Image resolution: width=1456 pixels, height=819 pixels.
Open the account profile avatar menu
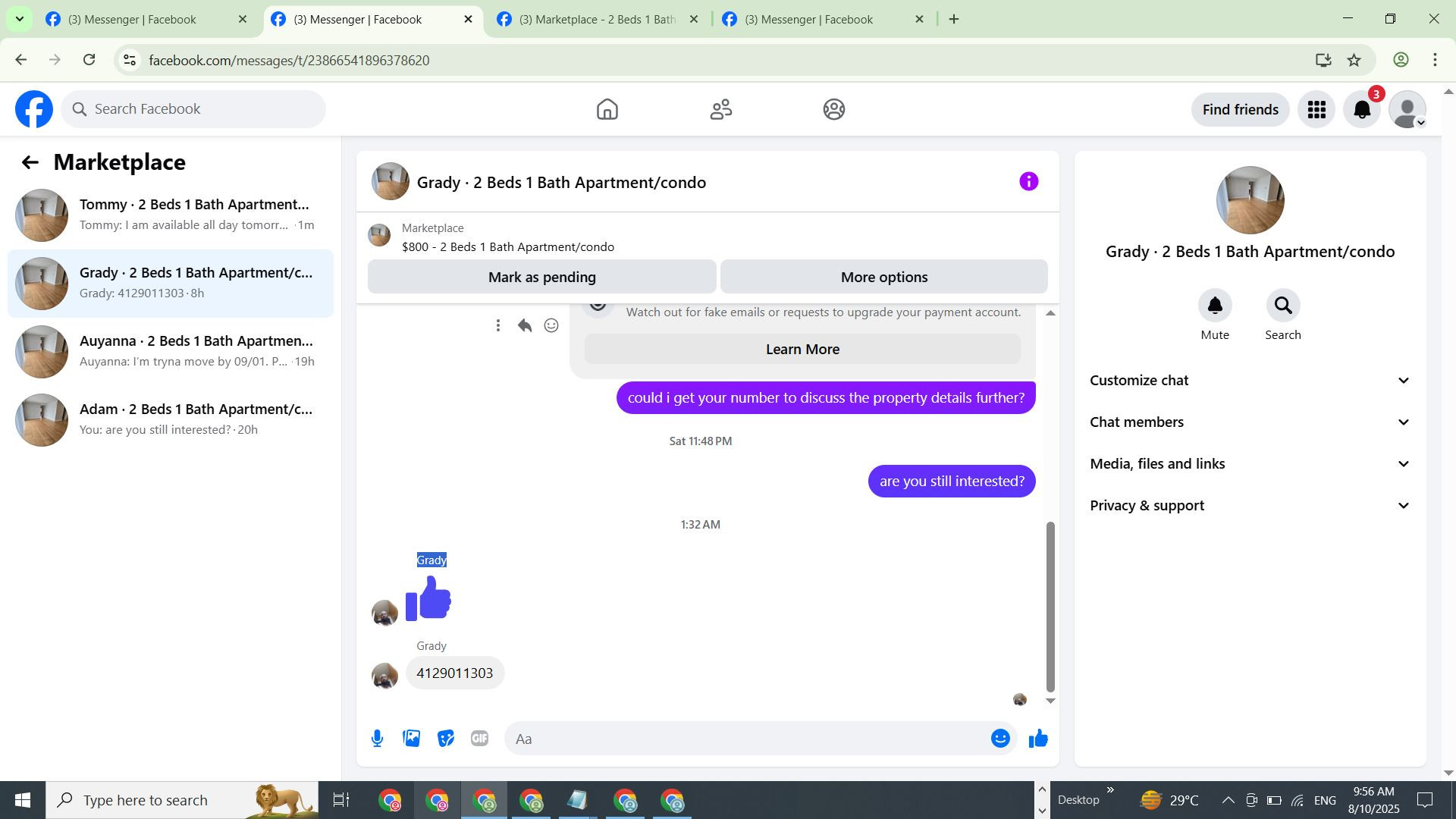(x=1407, y=109)
